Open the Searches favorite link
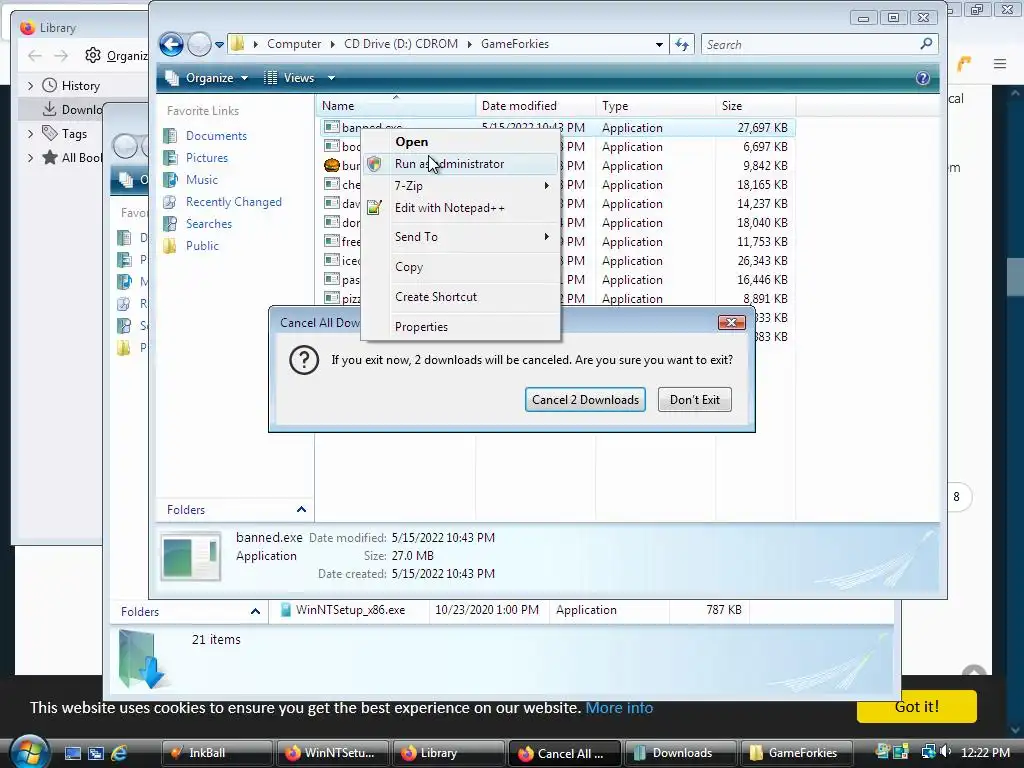Screen dimensions: 1024x768 (x=209, y=224)
